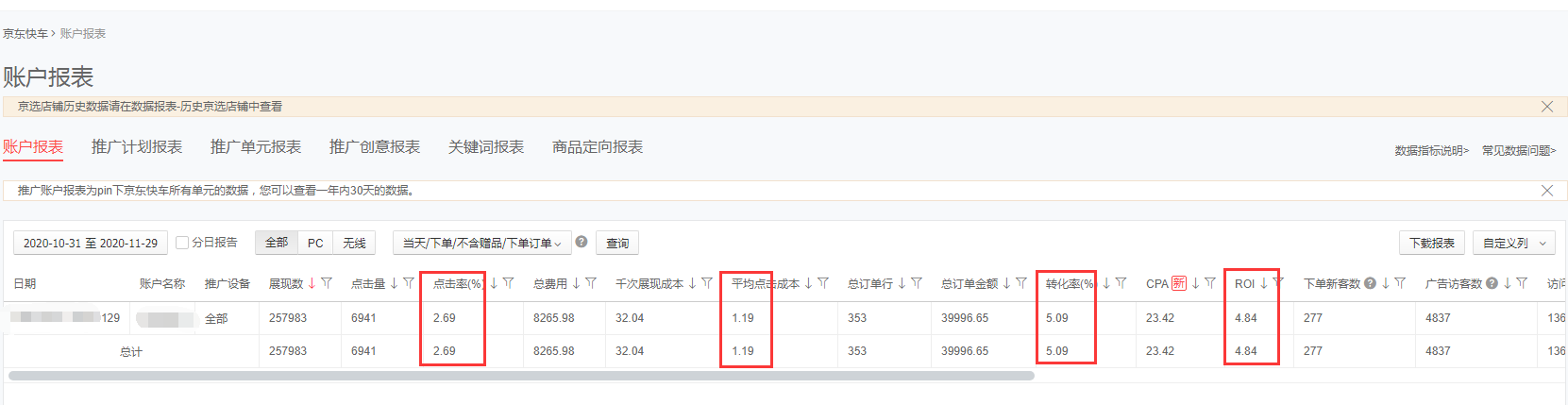Click the 账户报表 breadcrumb

[x=83, y=34]
